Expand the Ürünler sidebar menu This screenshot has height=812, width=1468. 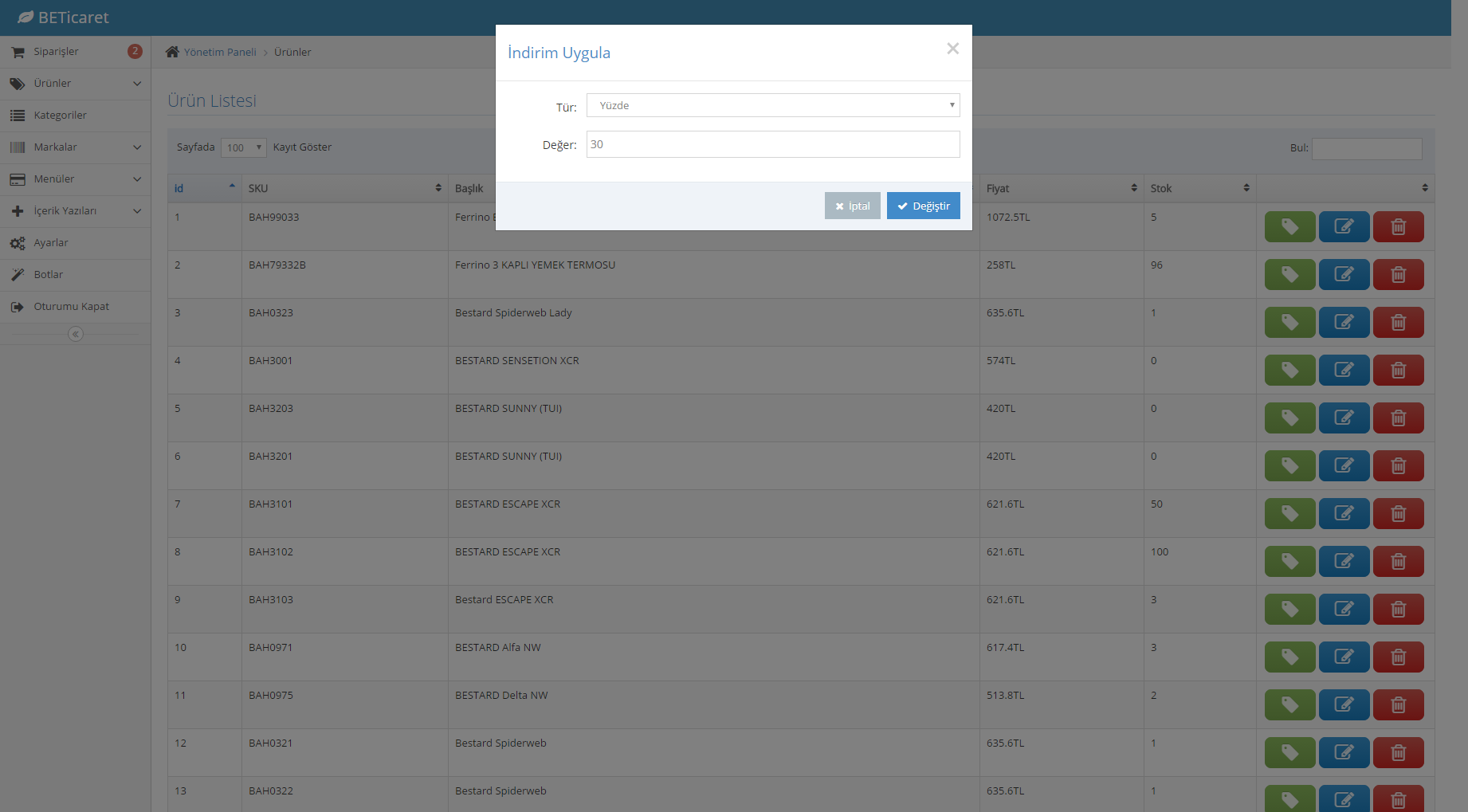[x=75, y=84]
